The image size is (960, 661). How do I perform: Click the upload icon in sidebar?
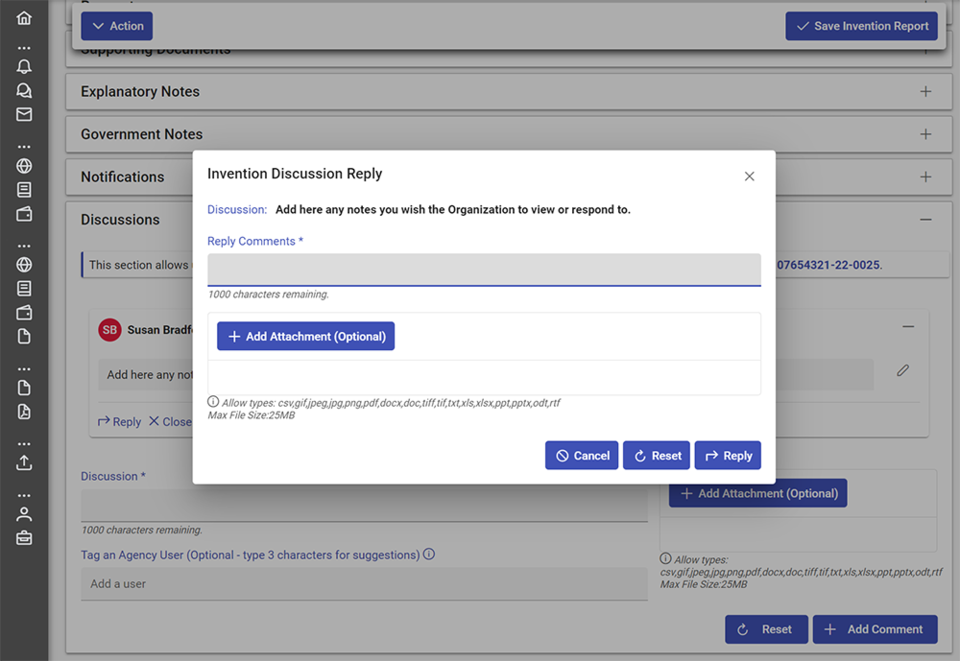point(24,463)
